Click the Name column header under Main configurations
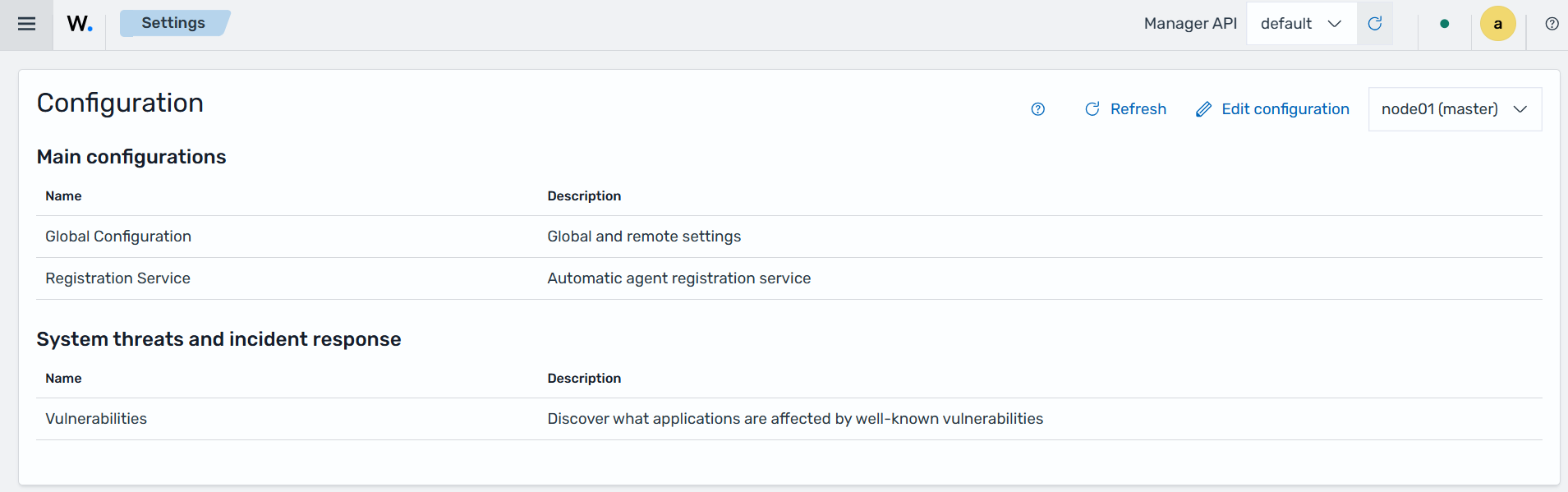The width and height of the screenshot is (1568, 492). tap(63, 195)
